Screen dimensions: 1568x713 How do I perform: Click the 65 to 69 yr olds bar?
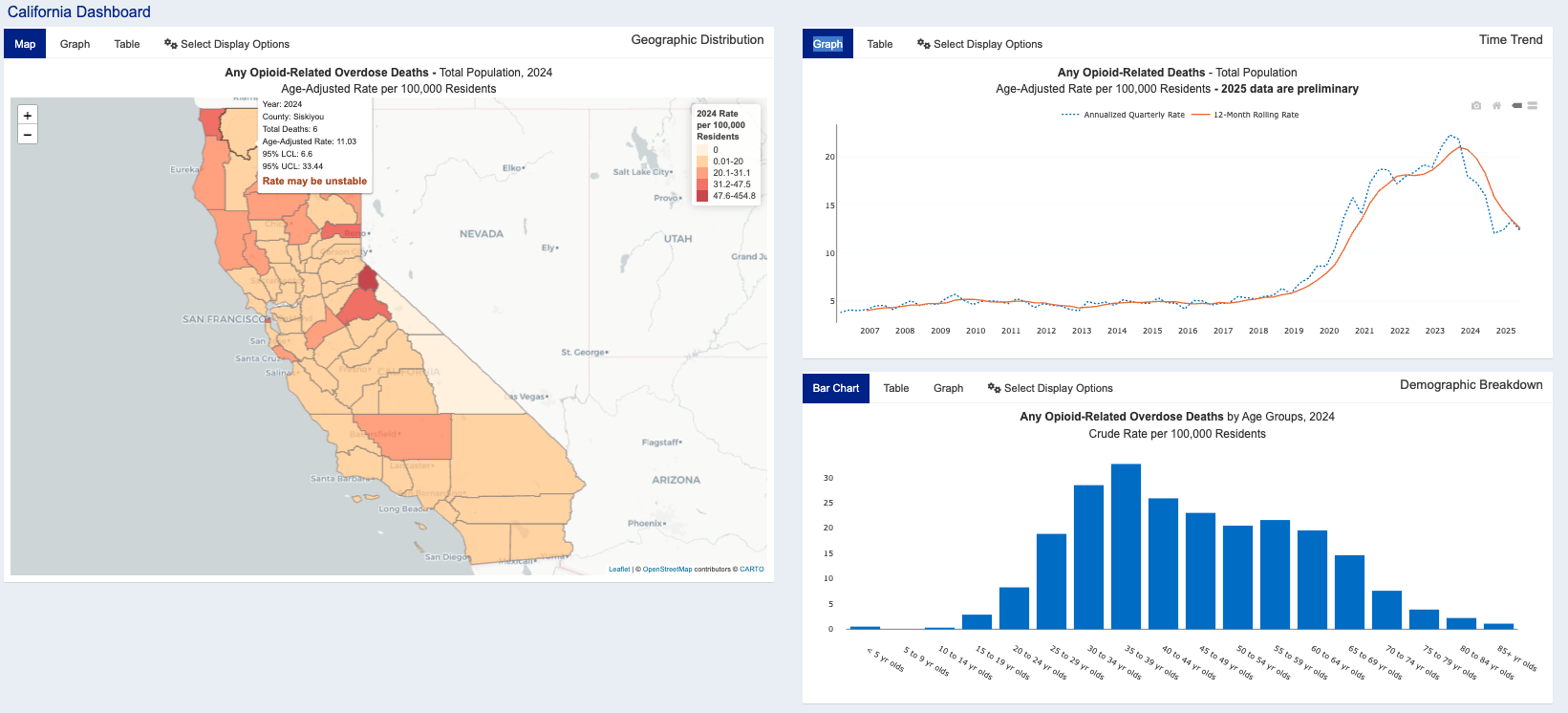click(1349, 592)
